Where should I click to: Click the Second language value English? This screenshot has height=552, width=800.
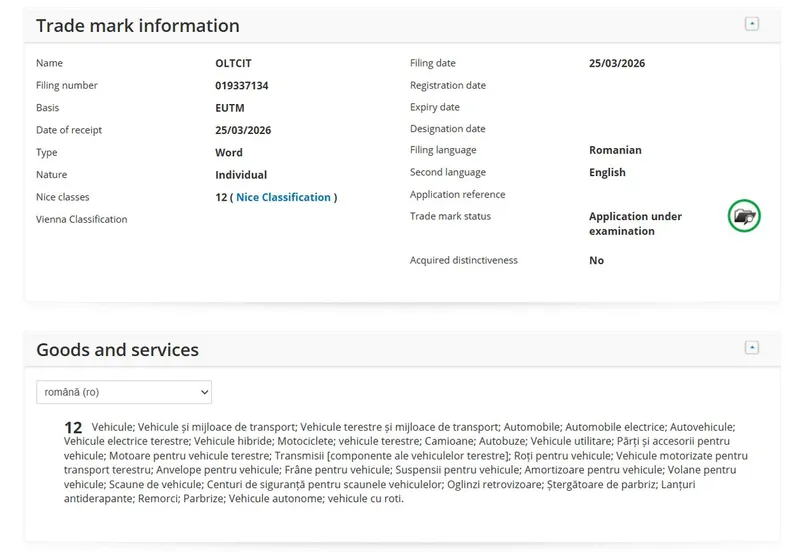pos(607,172)
